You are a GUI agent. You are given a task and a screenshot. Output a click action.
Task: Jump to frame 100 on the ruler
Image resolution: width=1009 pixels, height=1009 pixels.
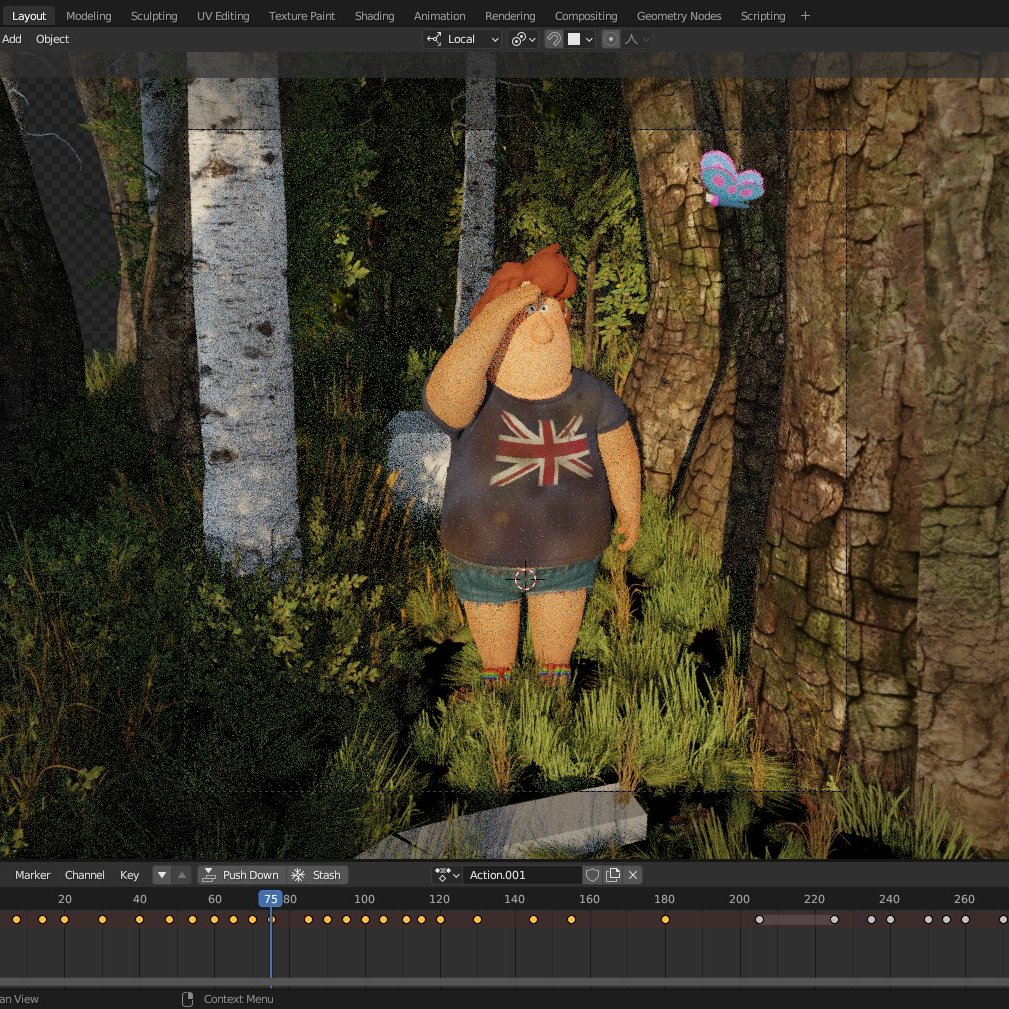click(x=364, y=899)
